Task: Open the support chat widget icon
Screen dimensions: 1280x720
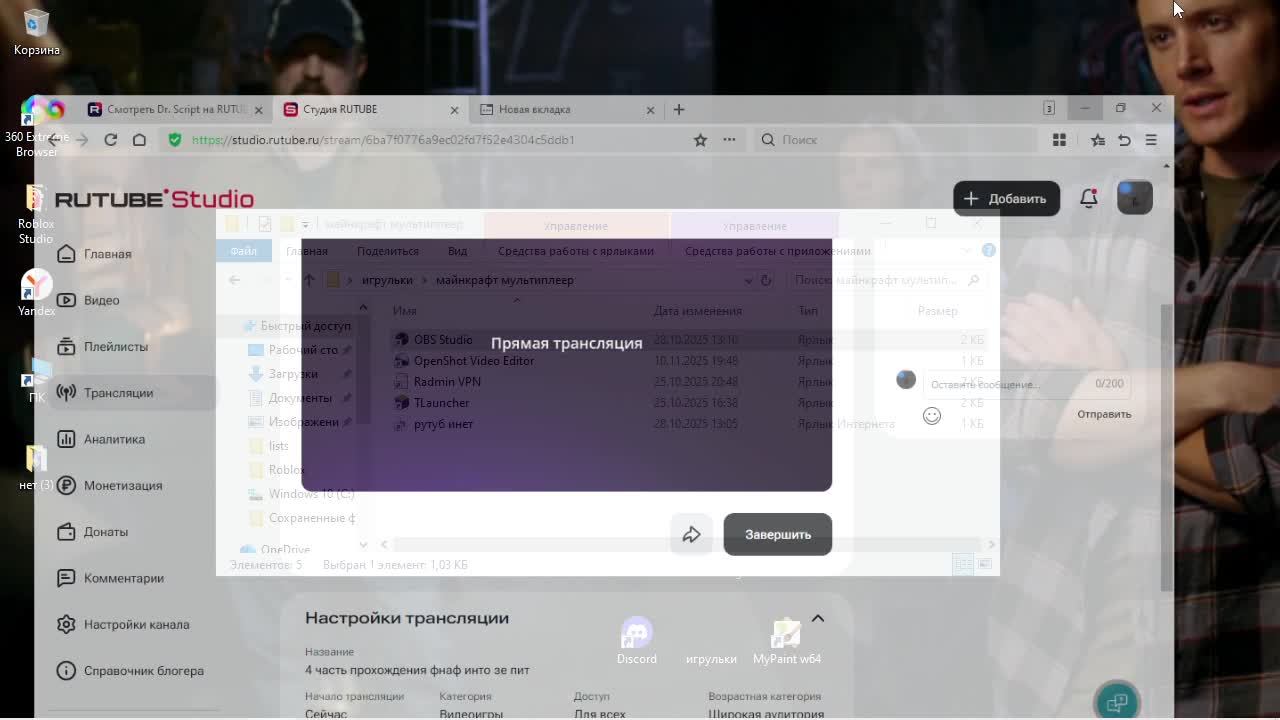Action: [x=1117, y=701]
